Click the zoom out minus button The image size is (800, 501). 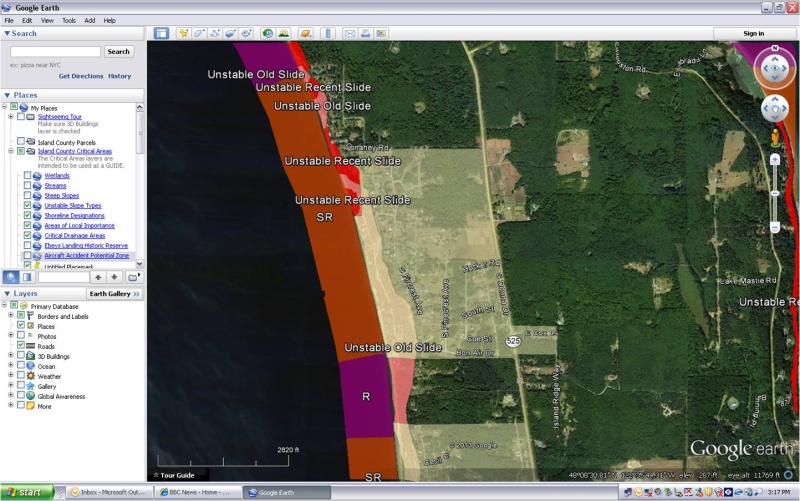(775, 228)
